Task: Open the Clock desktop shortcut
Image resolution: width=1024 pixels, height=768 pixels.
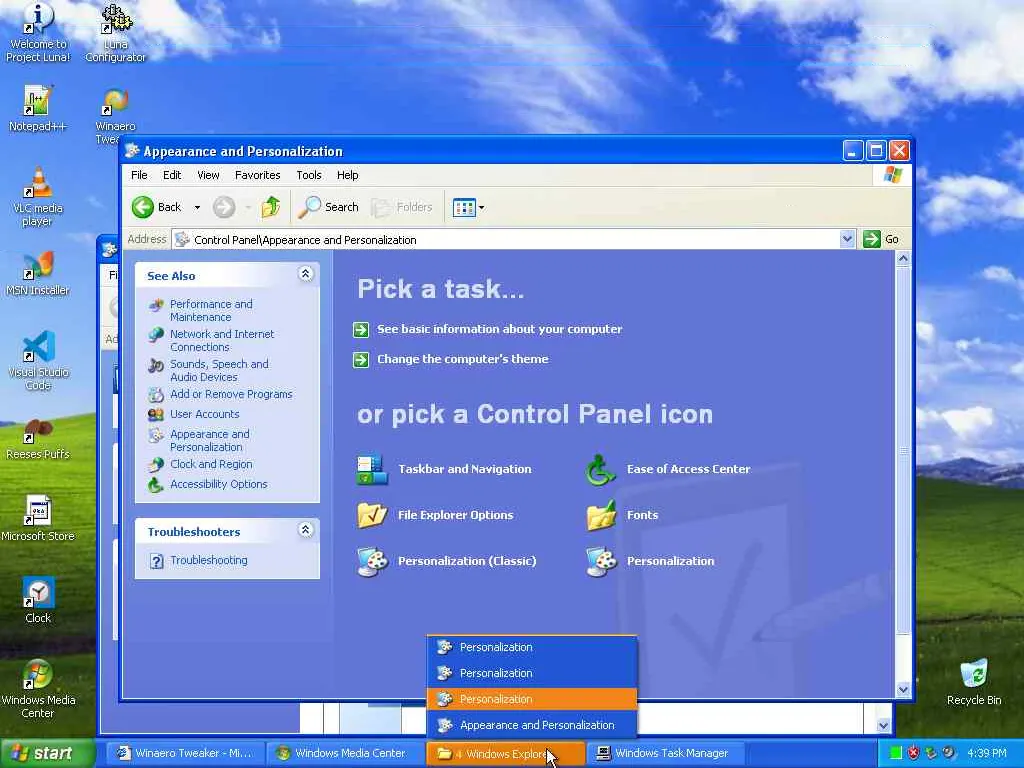Action: click(38, 600)
